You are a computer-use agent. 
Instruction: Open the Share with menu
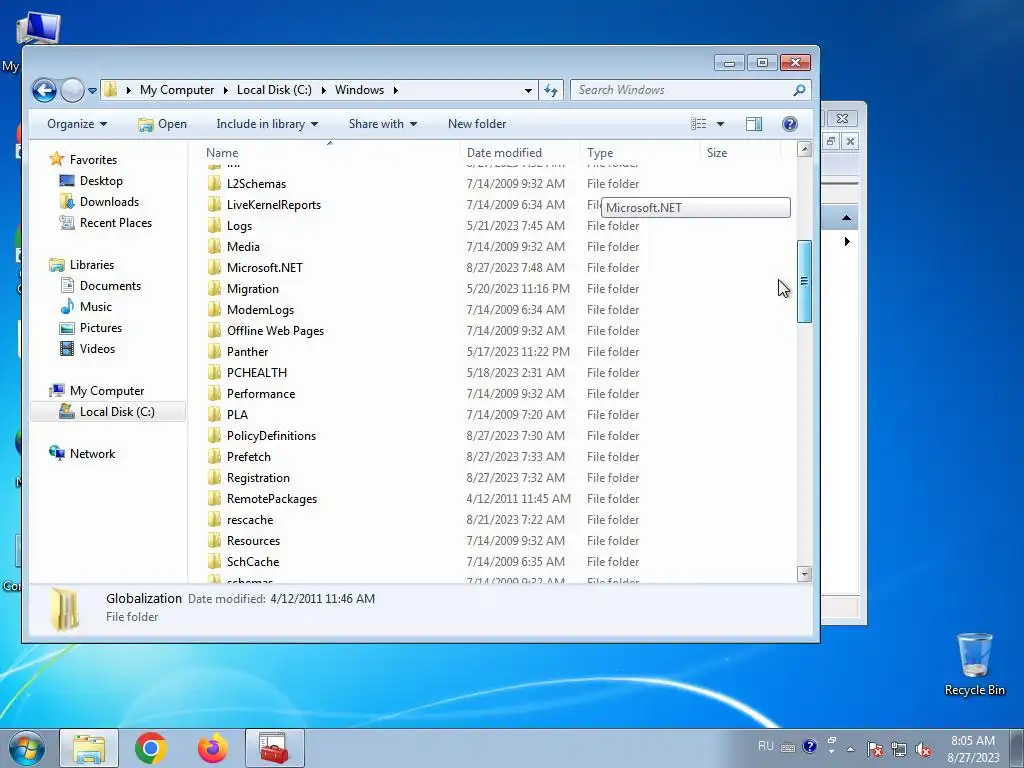383,124
